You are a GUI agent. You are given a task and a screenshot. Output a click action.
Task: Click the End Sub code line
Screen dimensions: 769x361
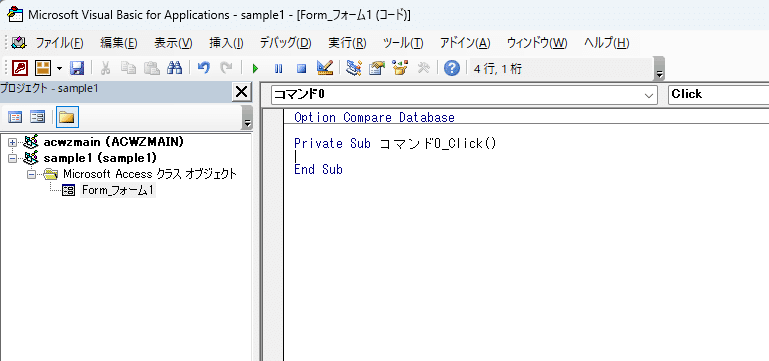pos(318,170)
